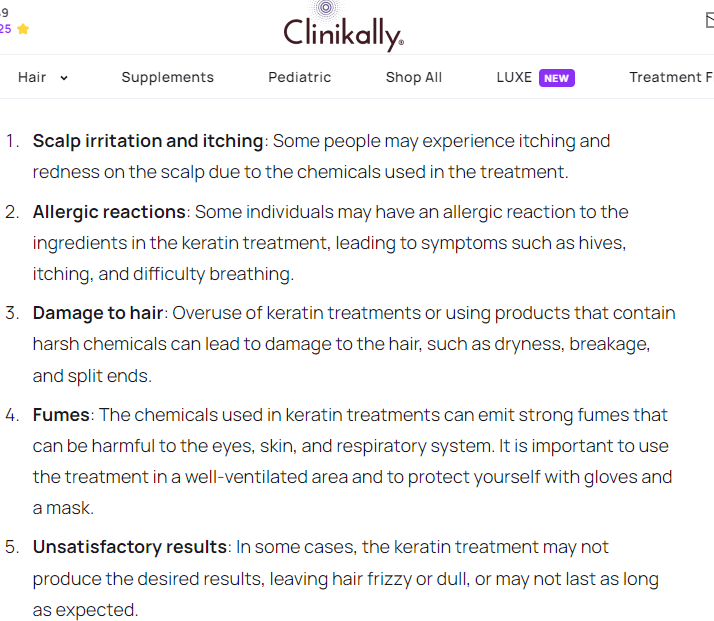
Task: Click the purple NEW badge beside LUXE
Action: point(556,78)
